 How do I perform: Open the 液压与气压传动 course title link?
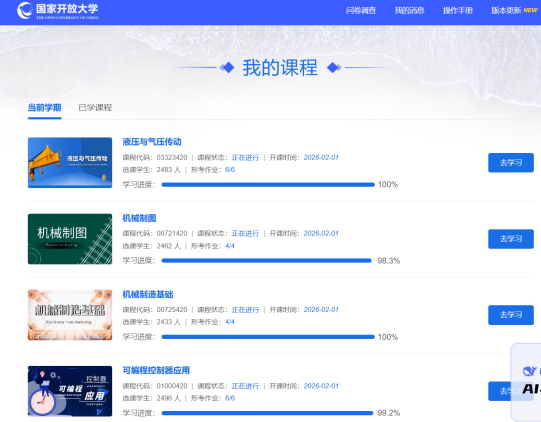tap(152, 142)
